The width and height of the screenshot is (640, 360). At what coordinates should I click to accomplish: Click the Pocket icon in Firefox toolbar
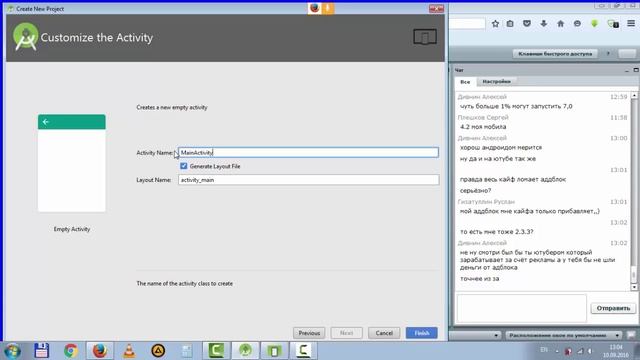(527, 24)
